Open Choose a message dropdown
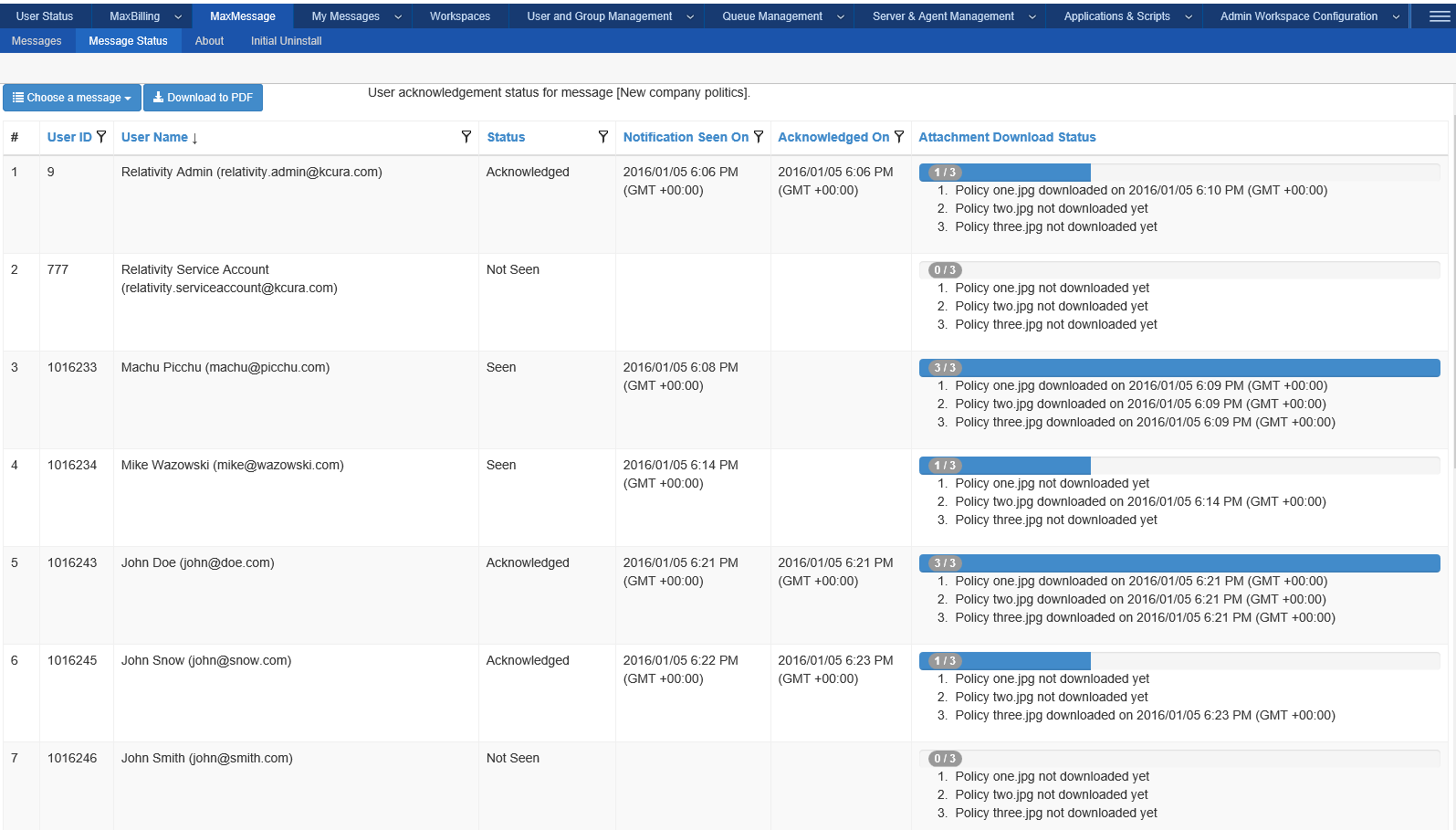This screenshot has height=830, width=1456. click(72, 98)
